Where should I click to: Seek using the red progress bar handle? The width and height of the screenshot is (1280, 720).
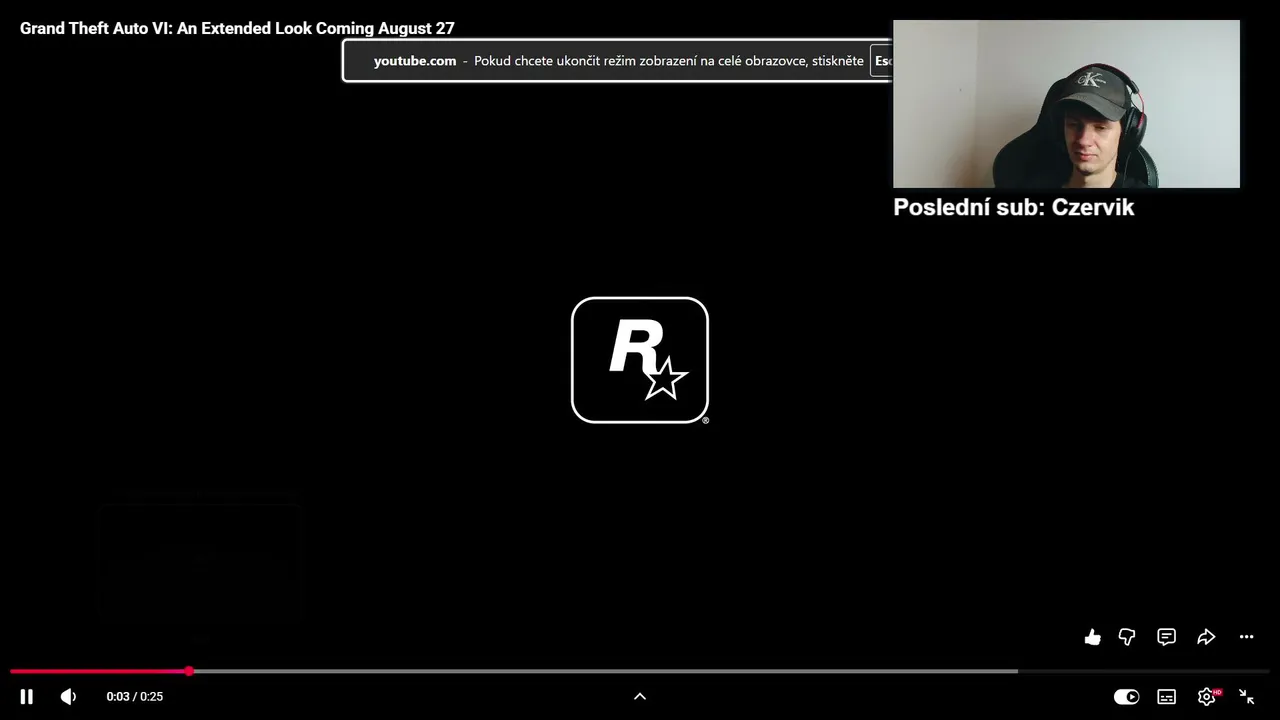tap(189, 671)
